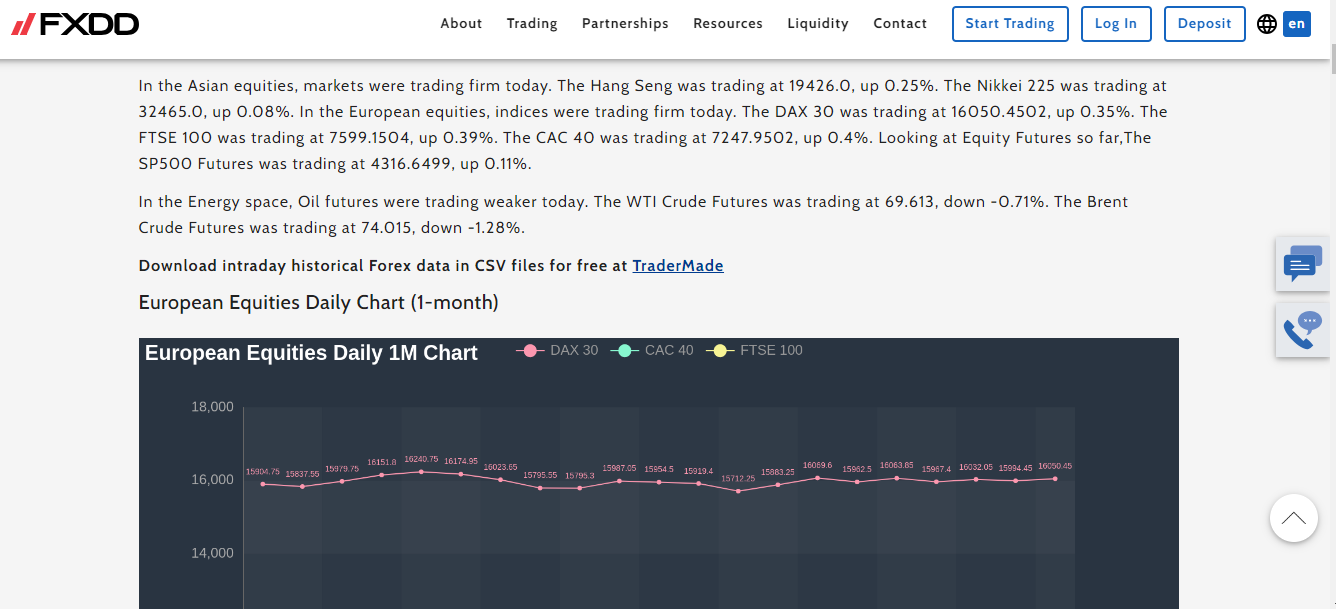This screenshot has height=609, width=1336.
Task: Expand the 'en' language selector
Action: 1297,24
